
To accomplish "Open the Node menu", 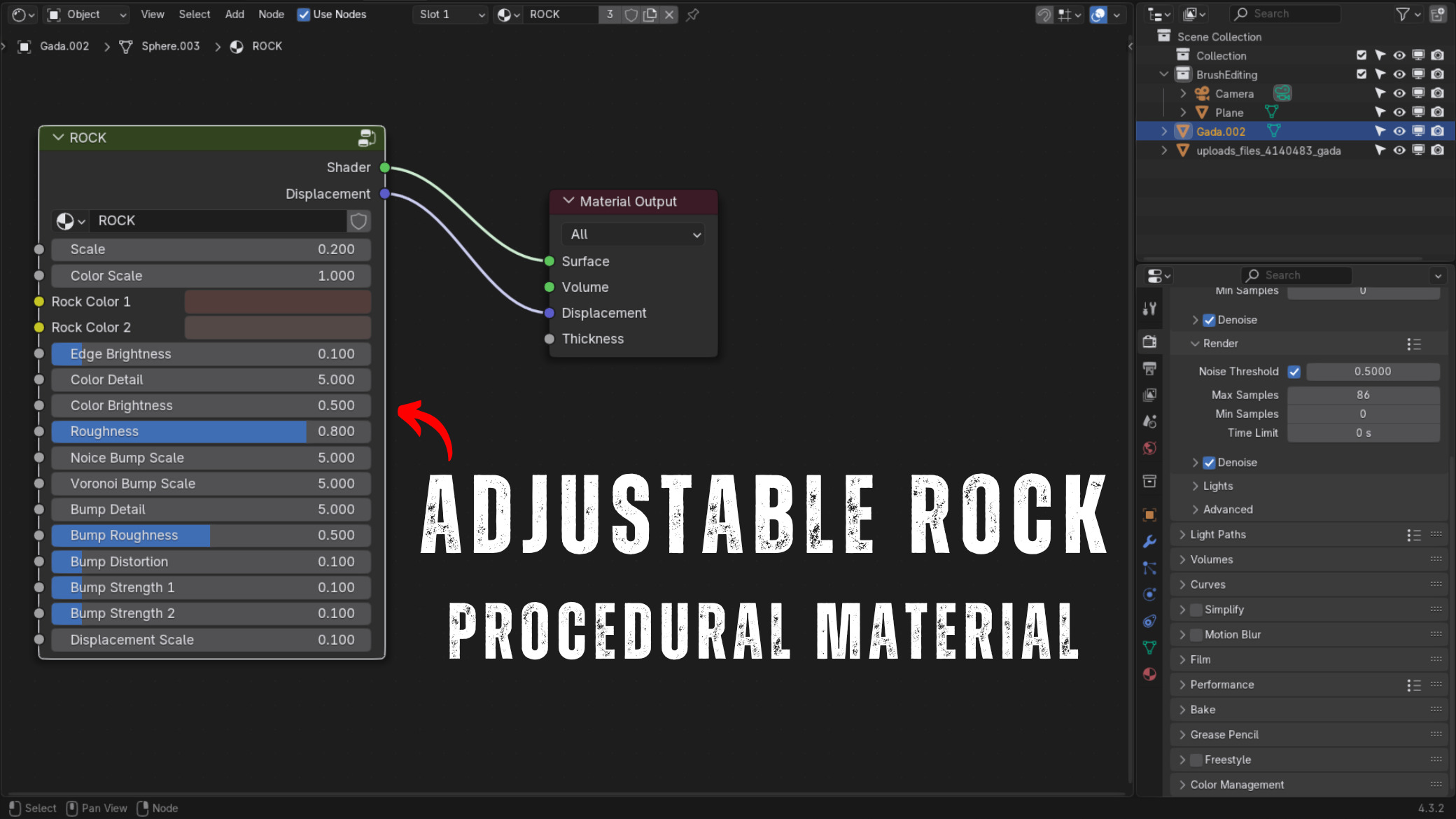I will (271, 15).
